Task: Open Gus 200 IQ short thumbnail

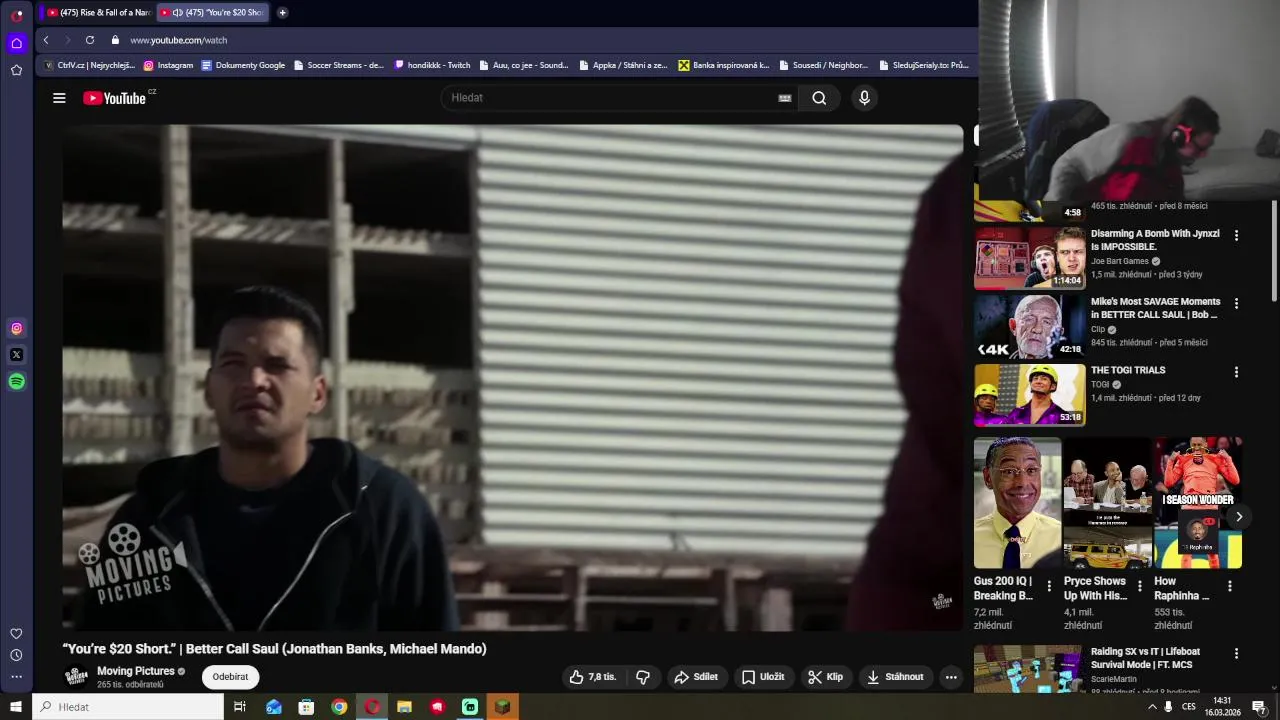Action: 1018,502
